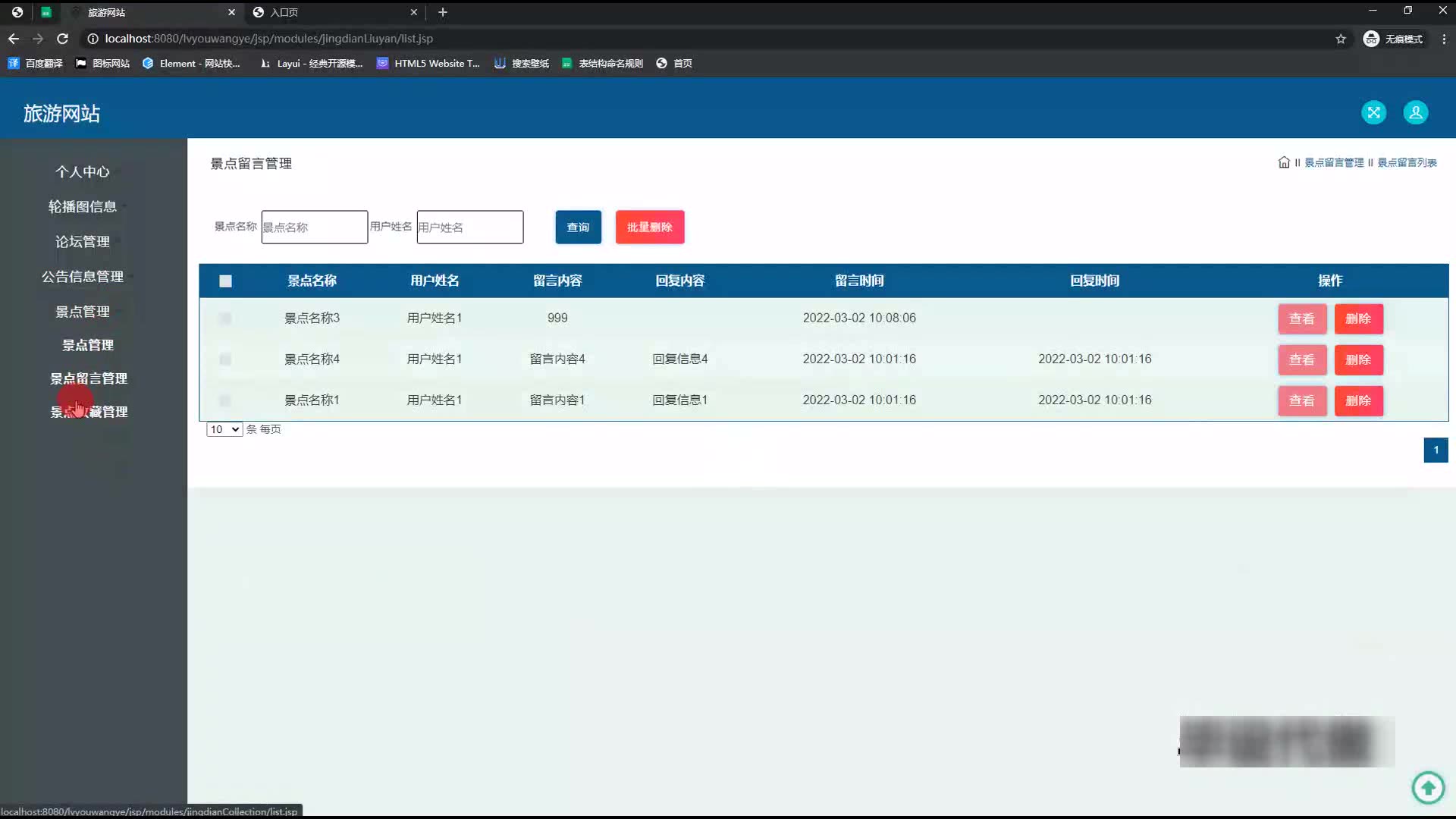The height and width of the screenshot is (819, 1456).
Task: Check the row checkbox for 景点名称4
Action: 225,359
